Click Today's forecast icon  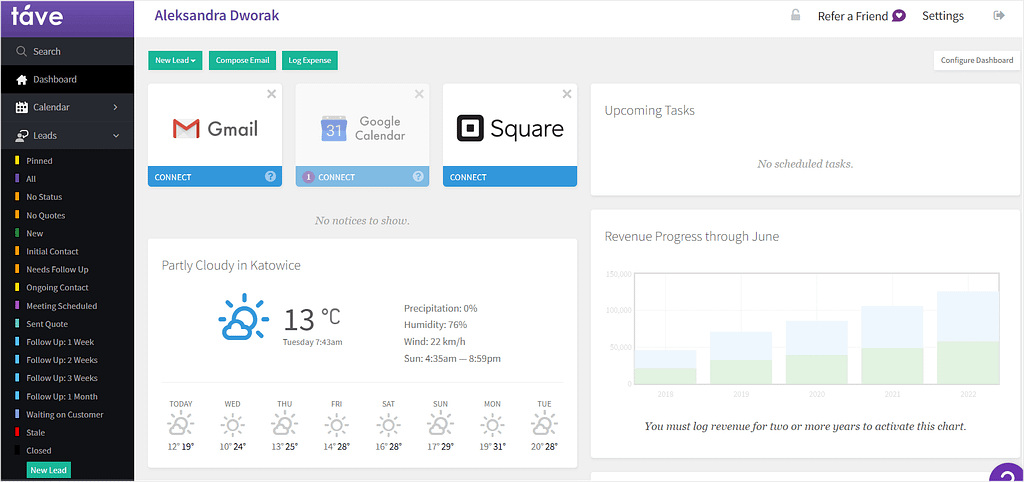point(181,426)
